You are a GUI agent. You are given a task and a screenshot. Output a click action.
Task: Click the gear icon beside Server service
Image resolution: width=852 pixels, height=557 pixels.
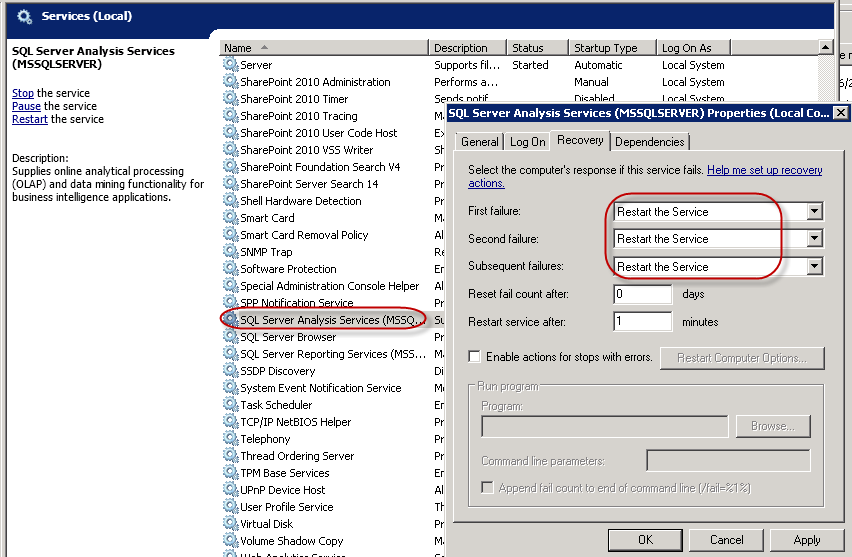tap(230, 65)
